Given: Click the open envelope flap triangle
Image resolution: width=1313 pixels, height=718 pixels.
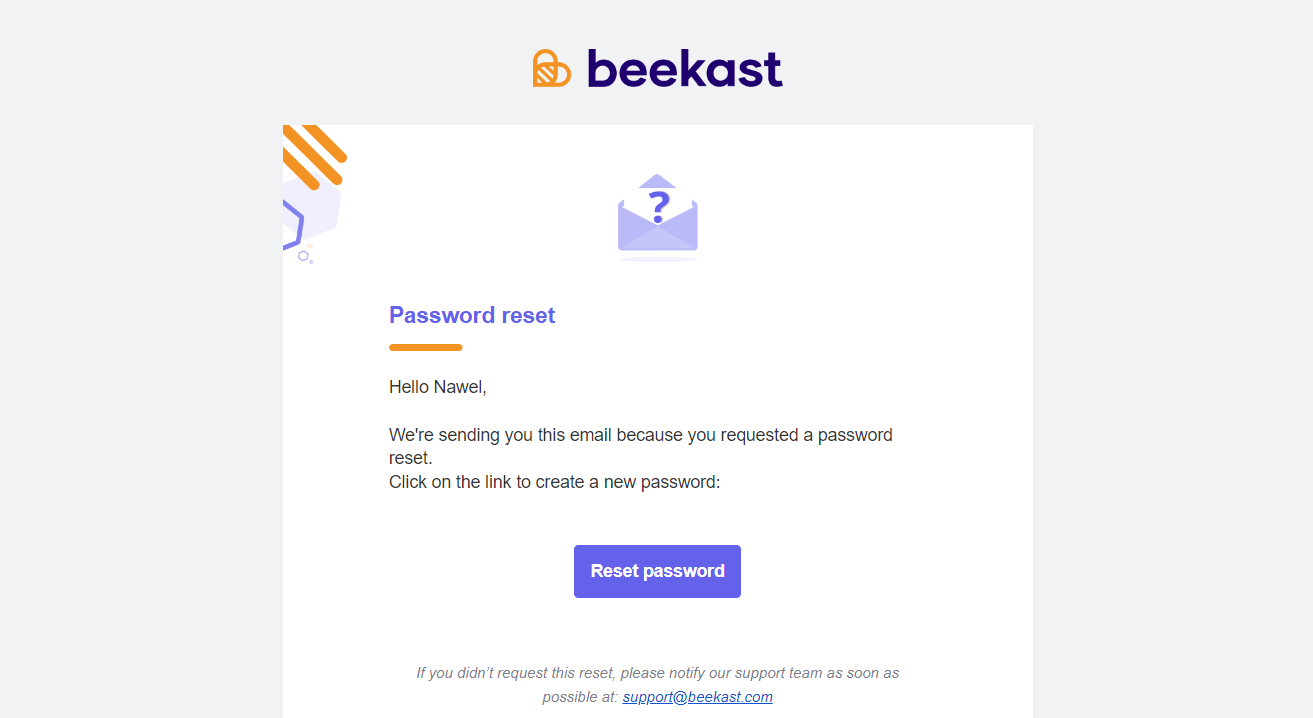Looking at the screenshot, I should [x=657, y=180].
